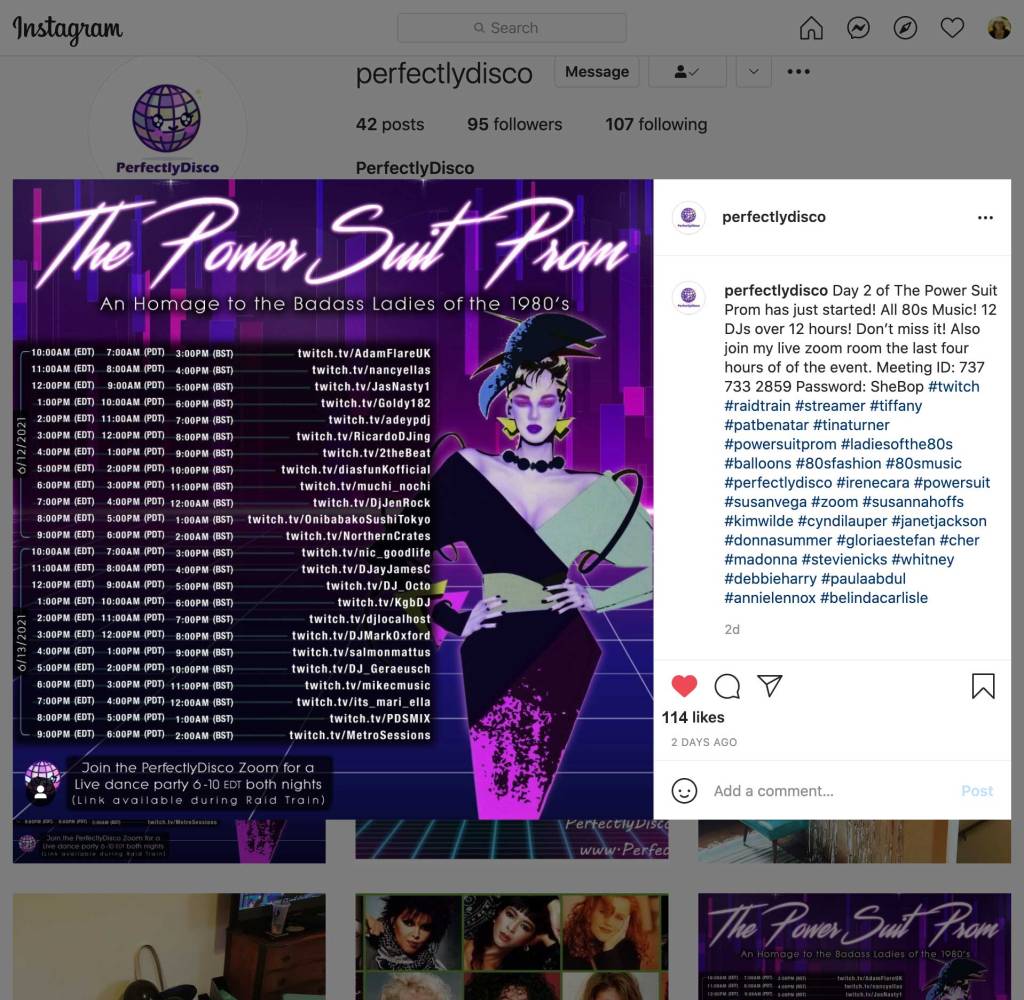Unlike the post with the red heart
The image size is (1024, 1000).
coord(684,686)
